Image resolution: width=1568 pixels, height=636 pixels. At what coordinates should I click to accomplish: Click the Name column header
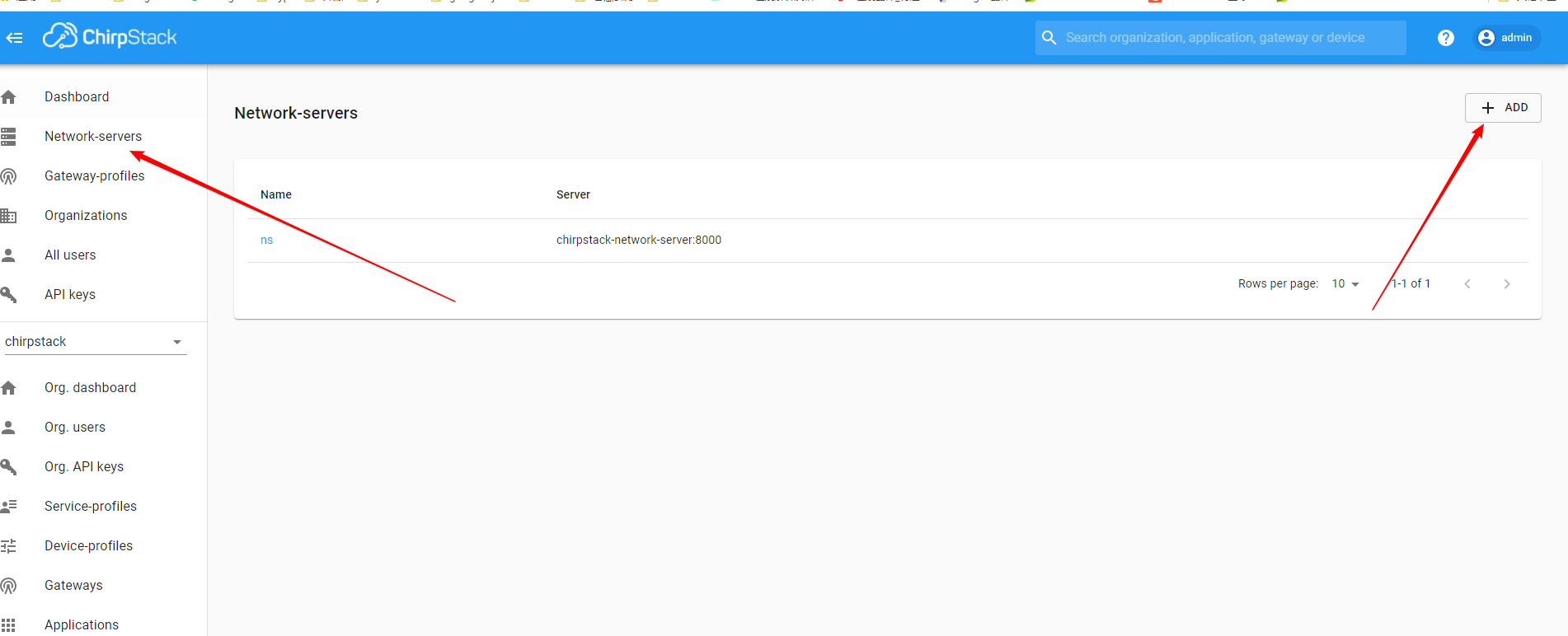tap(276, 195)
